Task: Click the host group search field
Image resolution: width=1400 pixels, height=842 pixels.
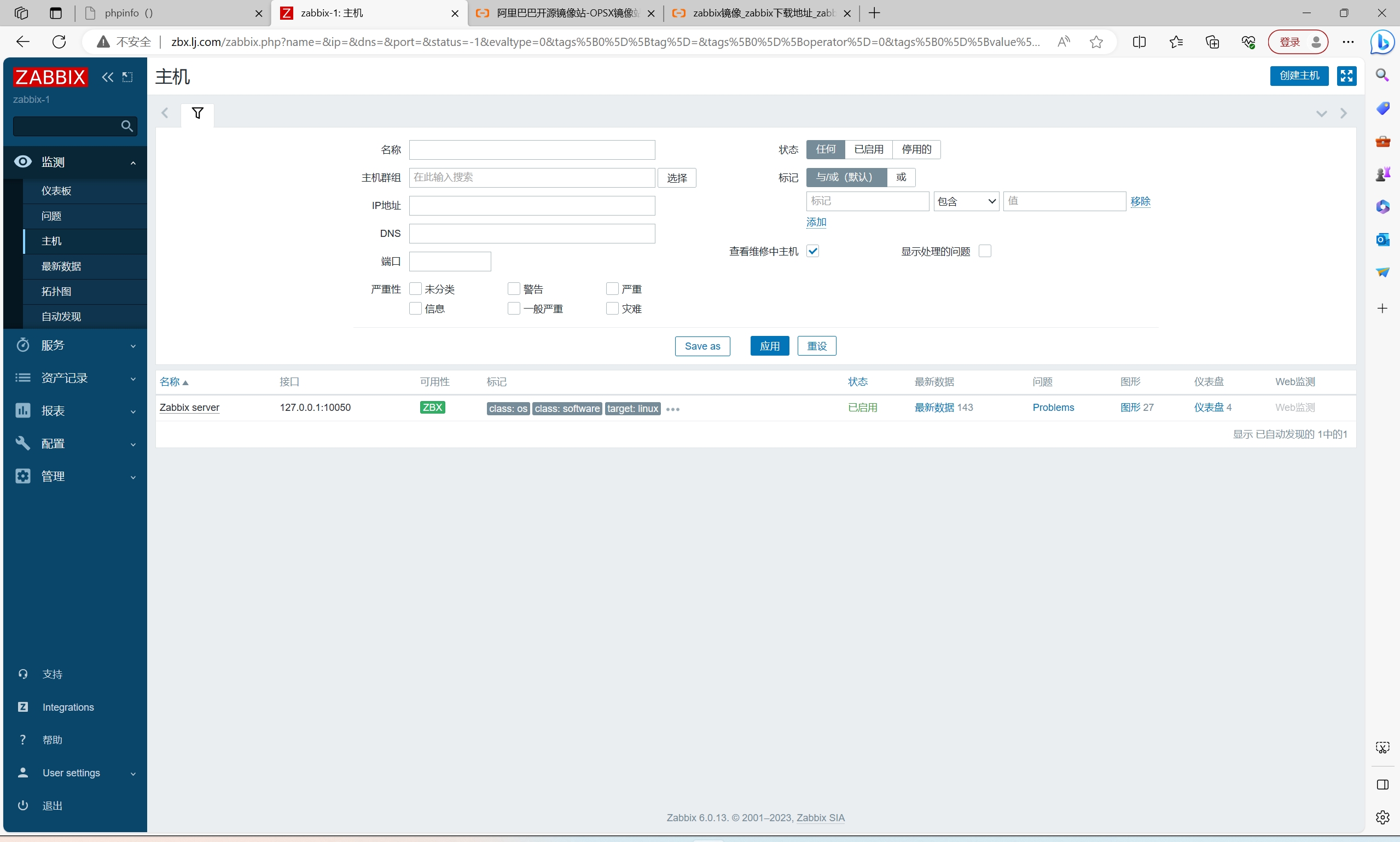Action: pyautogui.click(x=532, y=178)
